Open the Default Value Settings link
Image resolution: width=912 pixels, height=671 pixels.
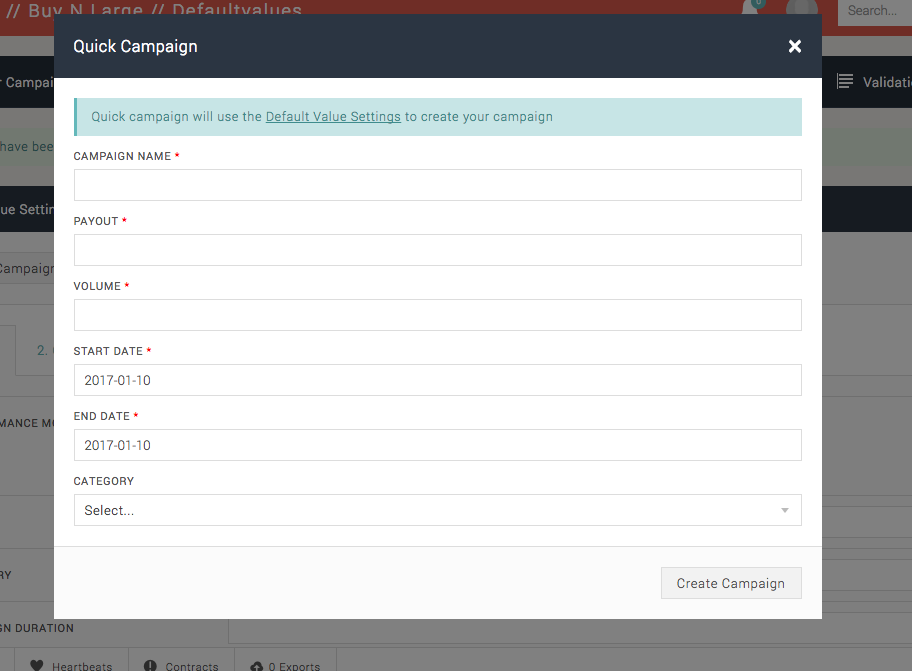(x=333, y=116)
